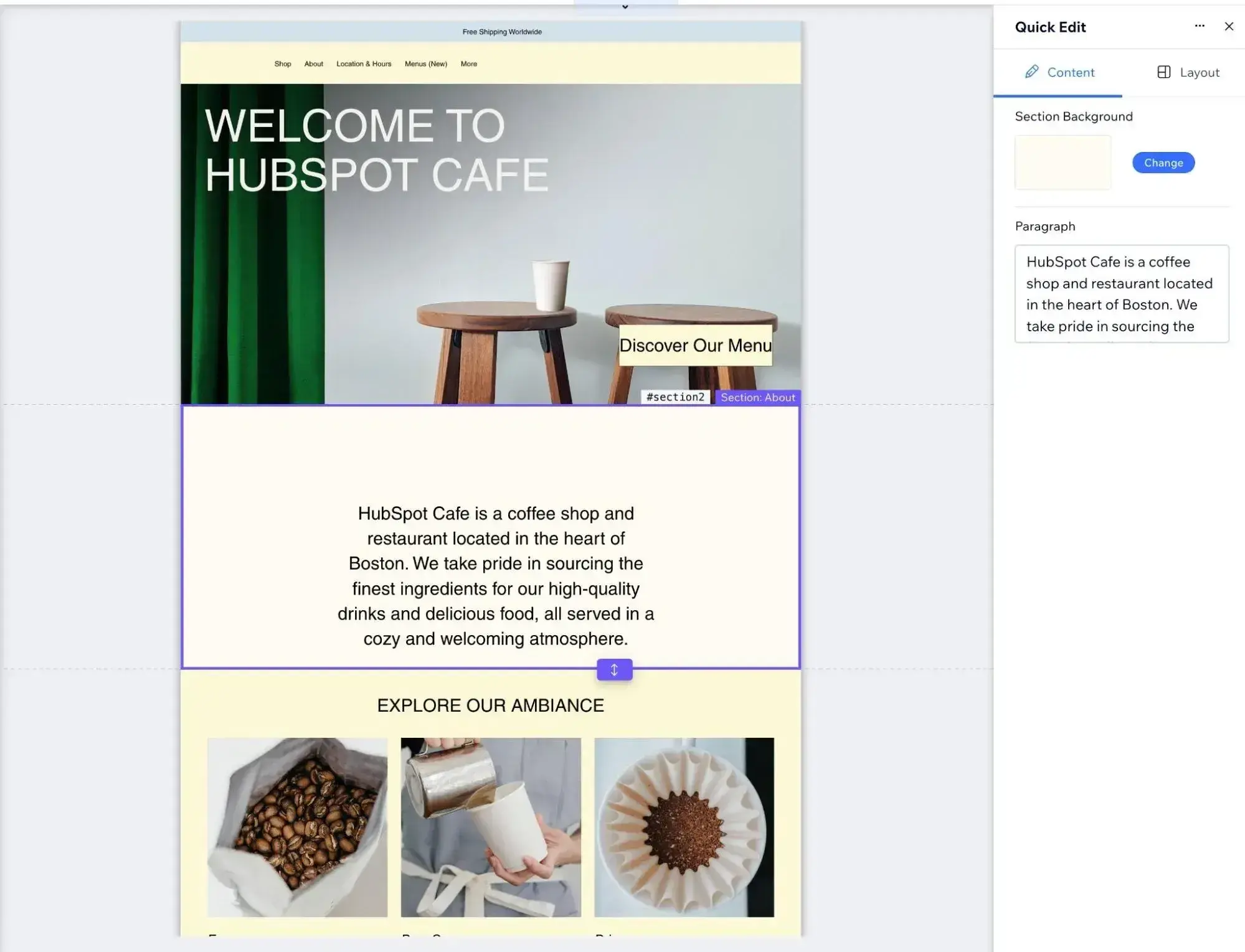
Task: Select the Section Background color swatch
Action: pyautogui.click(x=1062, y=162)
